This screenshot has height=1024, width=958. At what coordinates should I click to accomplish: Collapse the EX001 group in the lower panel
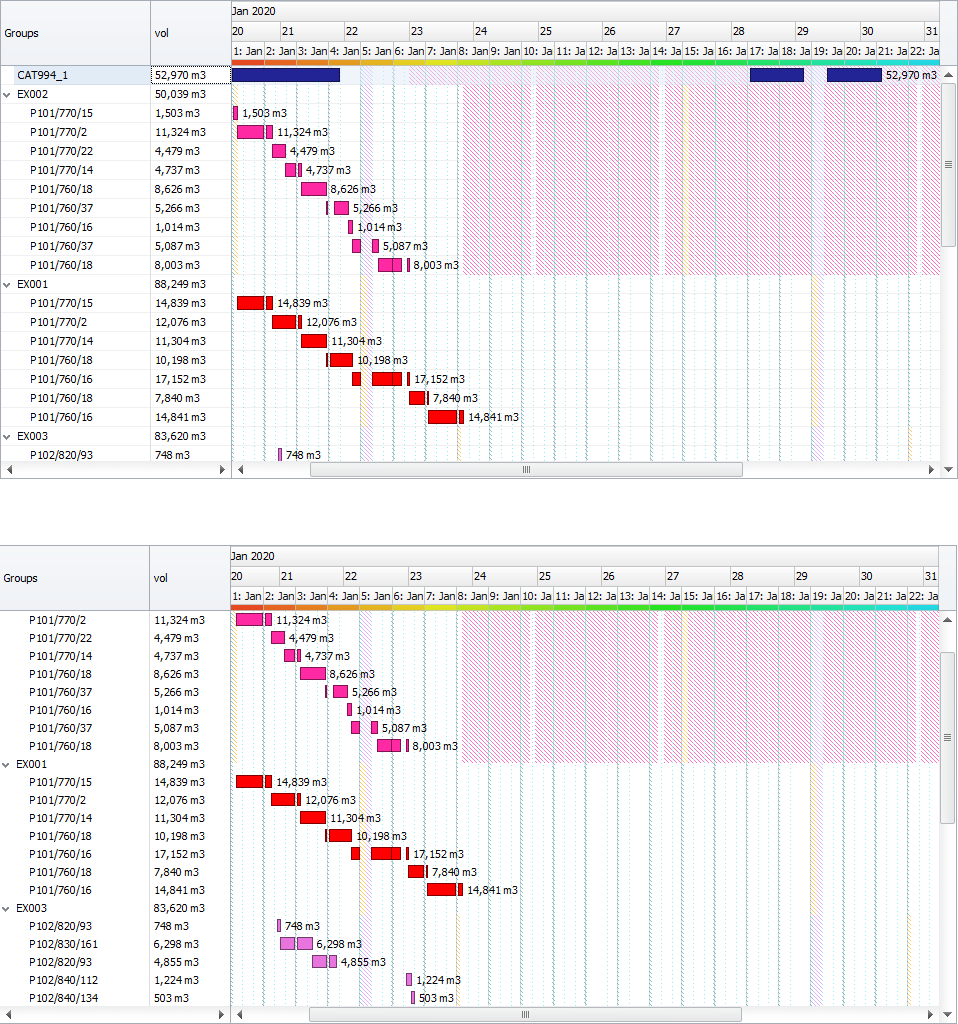pyautogui.click(x=7, y=763)
